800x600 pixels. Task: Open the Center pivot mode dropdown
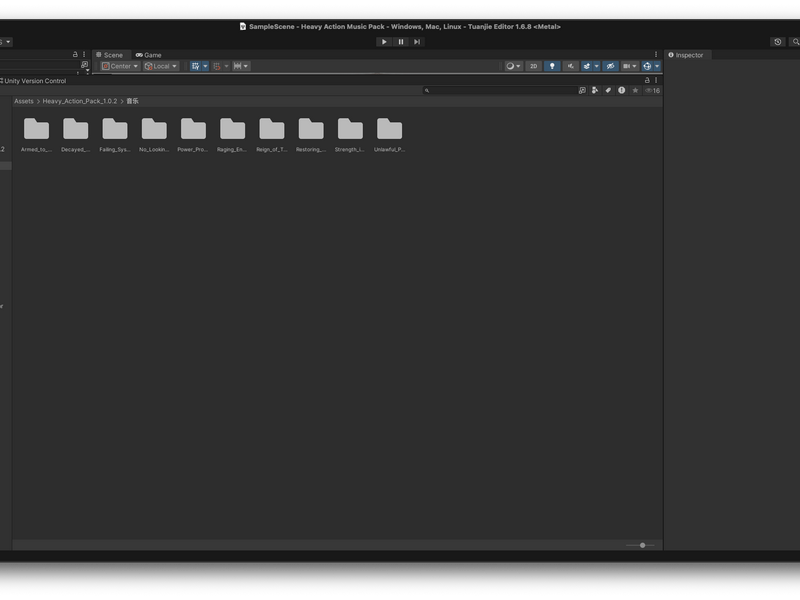[x=120, y=66]
